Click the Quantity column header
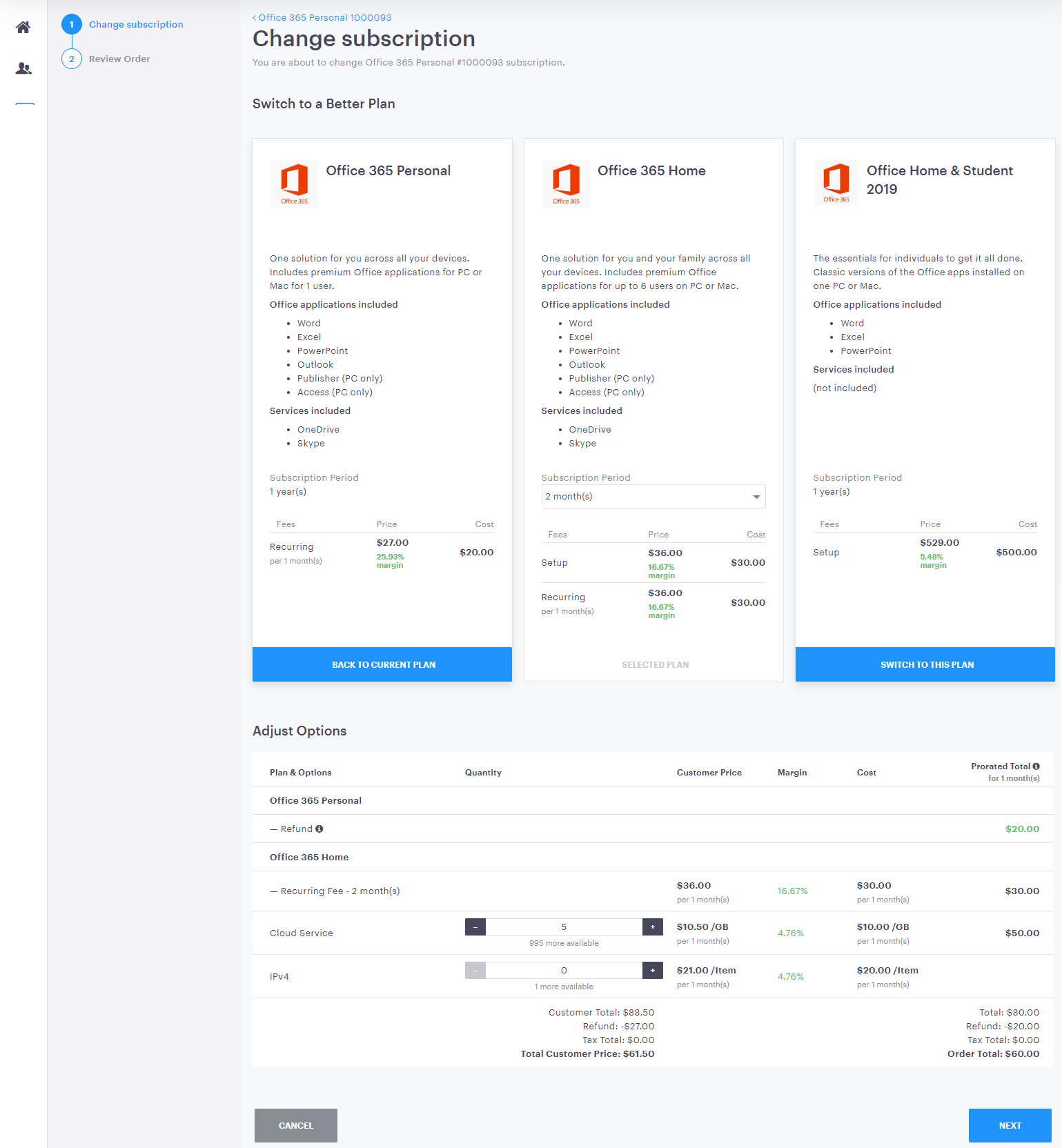This screenshot has width=1062, height=1148. coord(483,772)
